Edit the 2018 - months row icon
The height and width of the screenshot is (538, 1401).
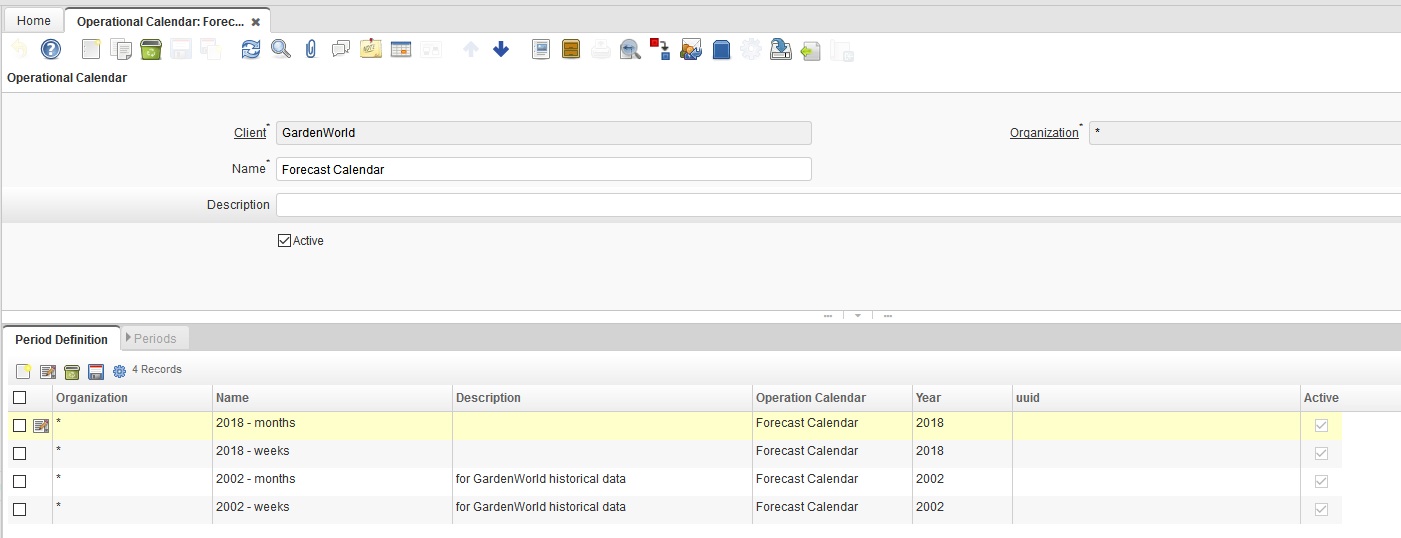coord(41,425)
